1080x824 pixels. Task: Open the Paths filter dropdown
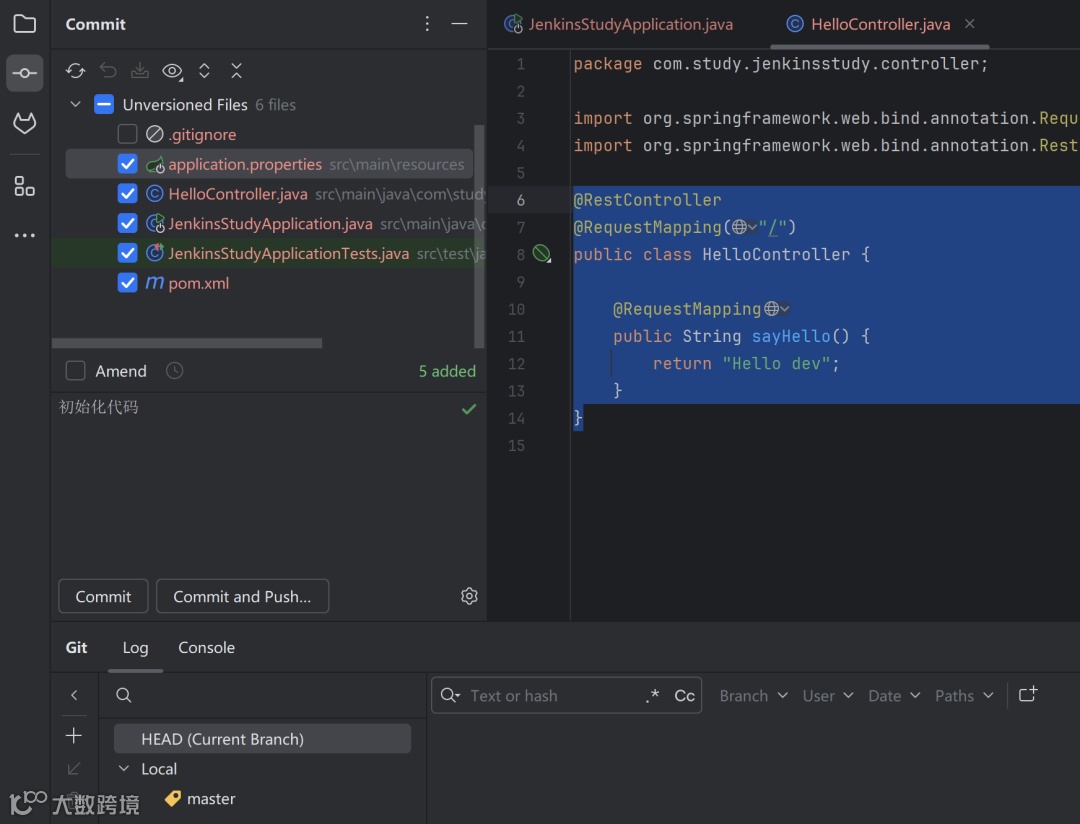pyautogui.click(x=964, y=696)
